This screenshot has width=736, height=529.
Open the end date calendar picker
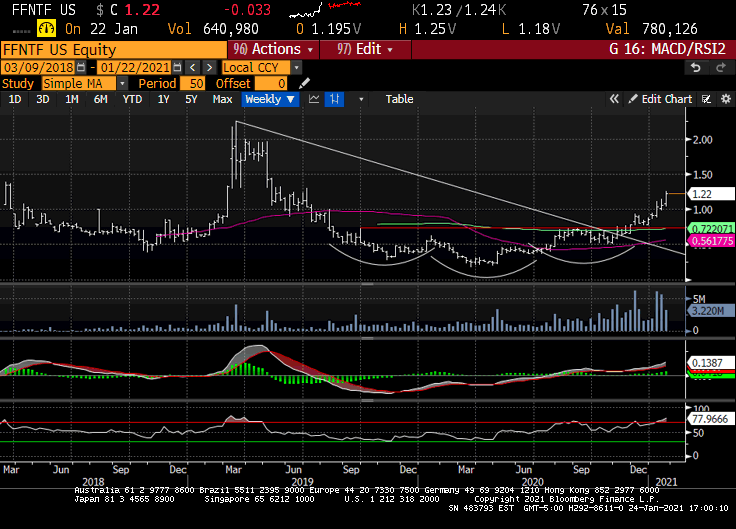pyautogui.click(x=177, y=68)
